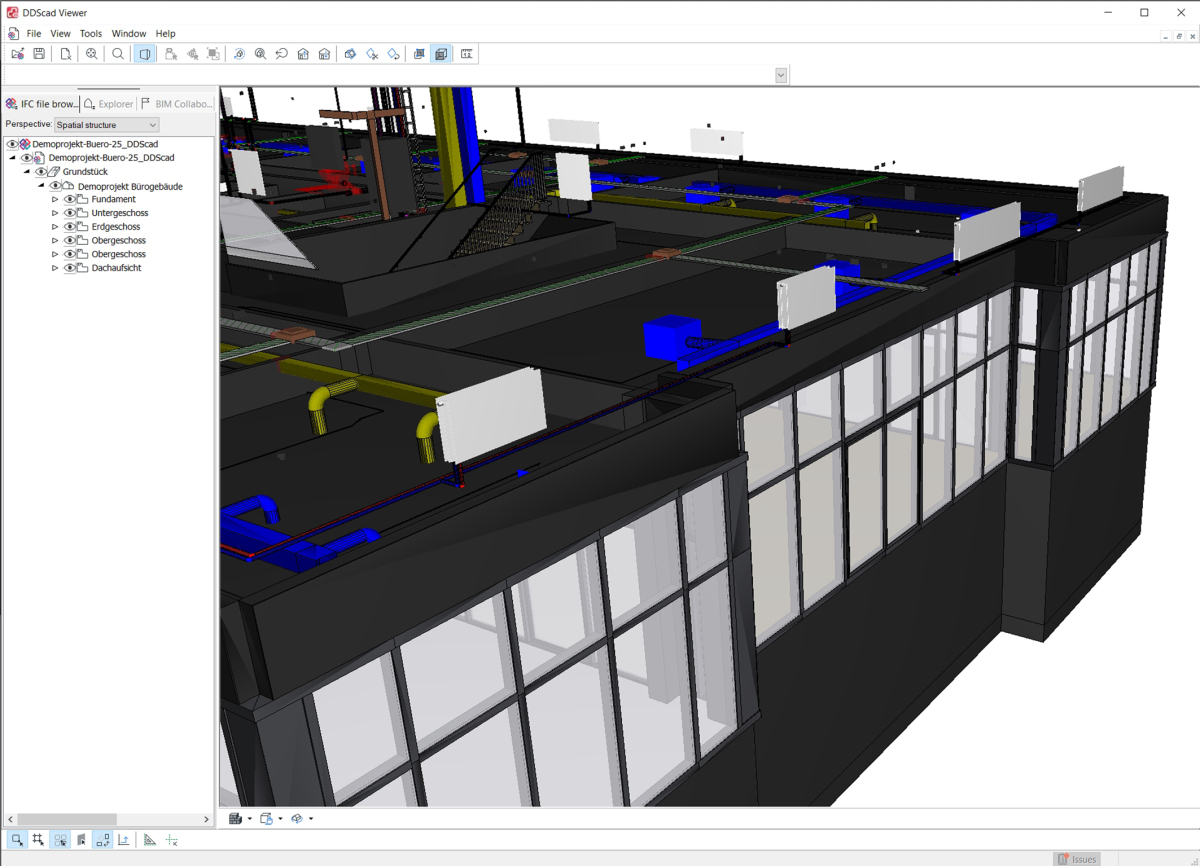Toggle visibility of the Erdgeschoss storey

click(x=70, y=227)
